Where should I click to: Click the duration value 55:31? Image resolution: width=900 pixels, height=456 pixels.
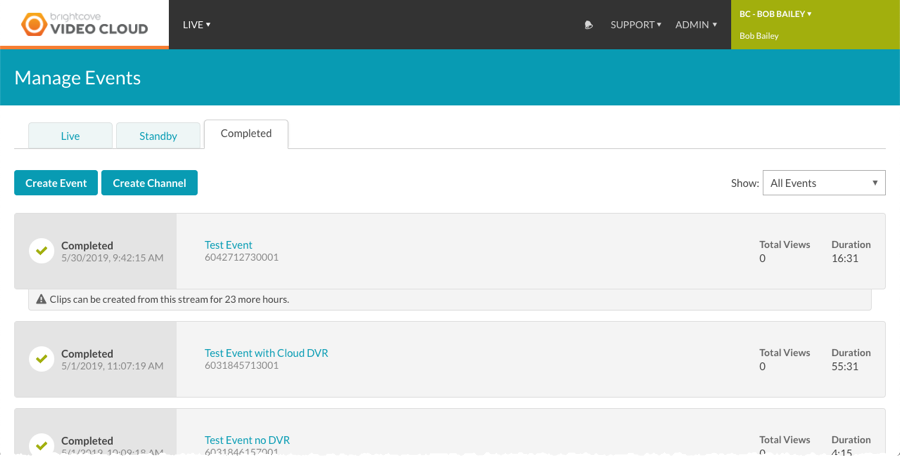(x=845, y=366)
